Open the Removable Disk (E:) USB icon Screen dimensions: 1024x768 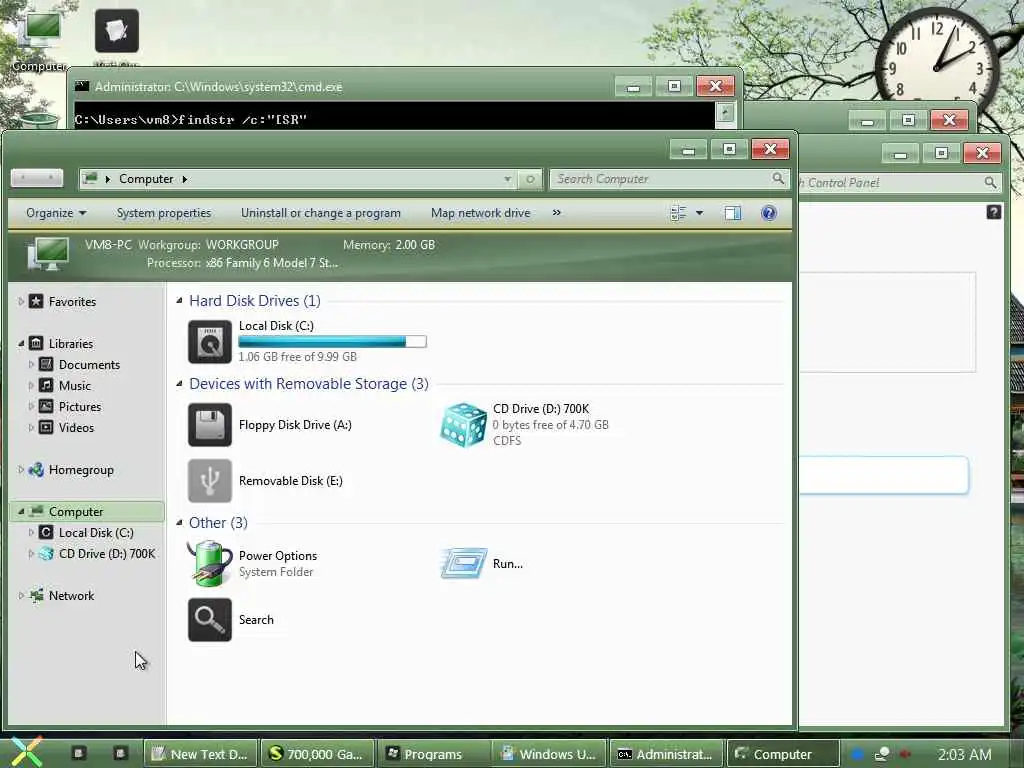(210, 481)
